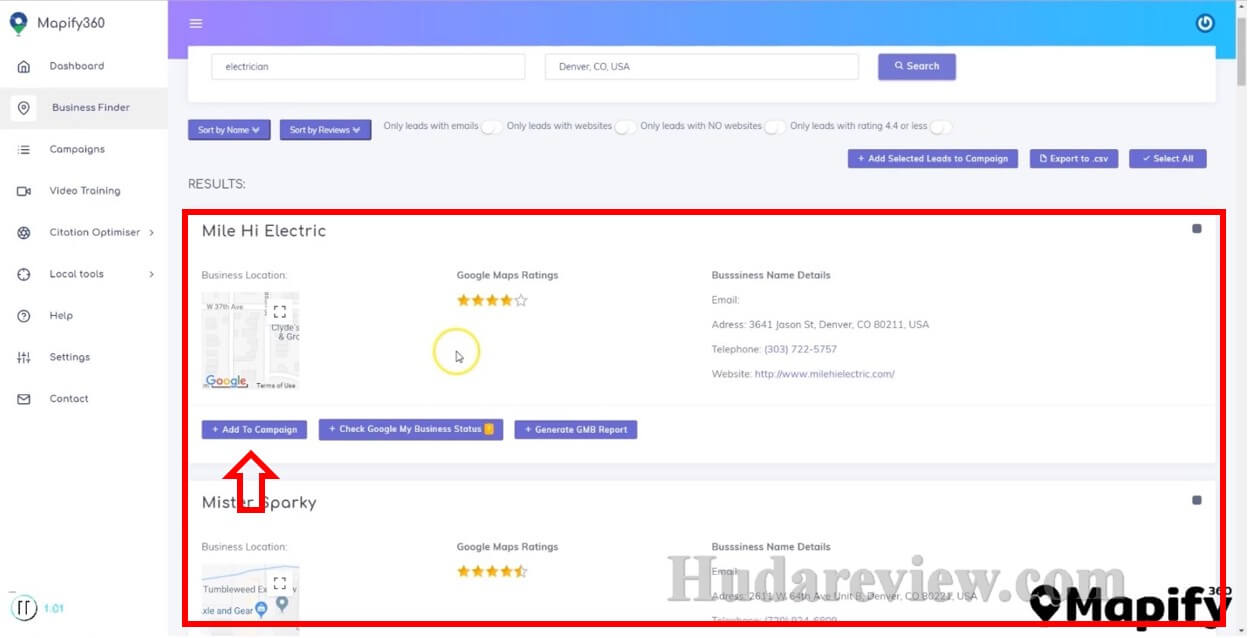The height and width of the screenshot is (638, 1249).
Task: Click the Local tools crosshair icon
Action: [24, 274]
